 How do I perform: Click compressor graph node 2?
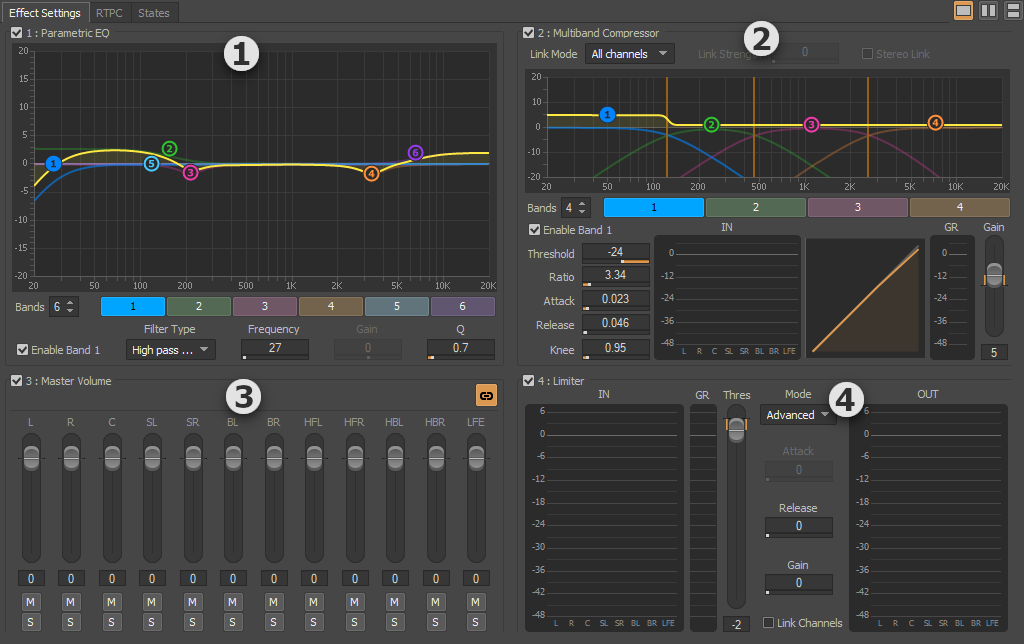[x=711, y=125]
